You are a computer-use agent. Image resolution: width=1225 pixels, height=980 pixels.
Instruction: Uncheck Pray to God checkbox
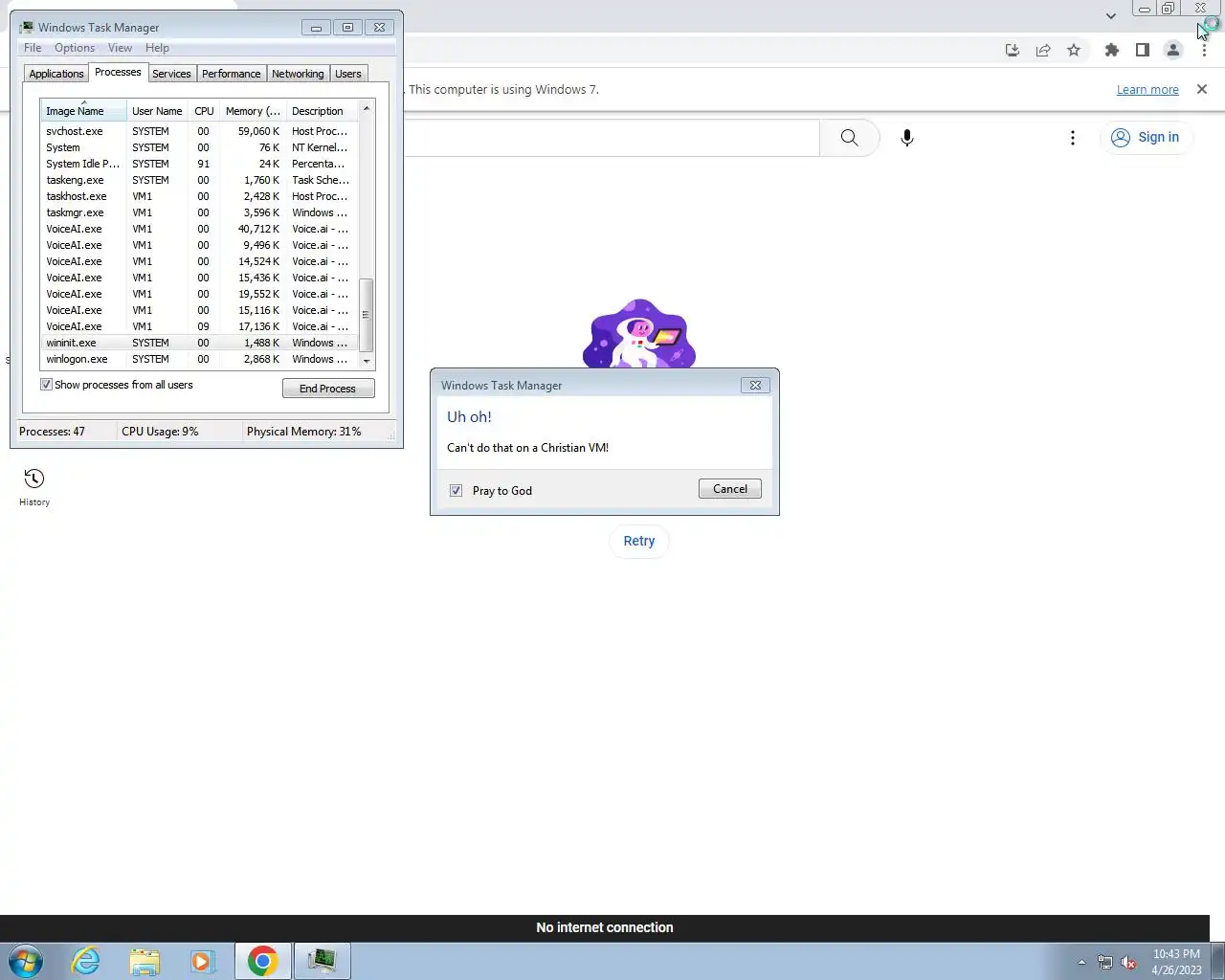tap(457, 490)
